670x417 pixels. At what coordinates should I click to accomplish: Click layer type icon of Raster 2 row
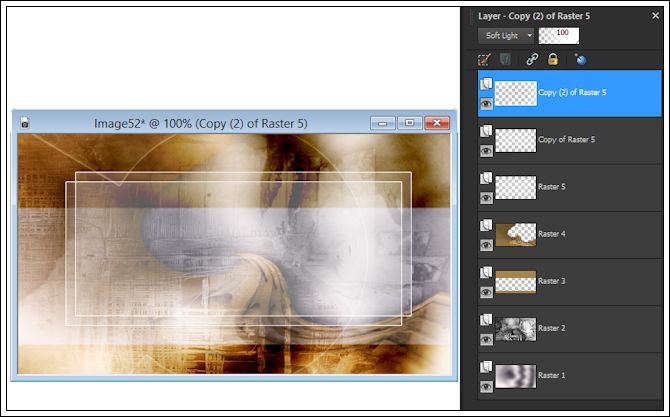point(486,320)
